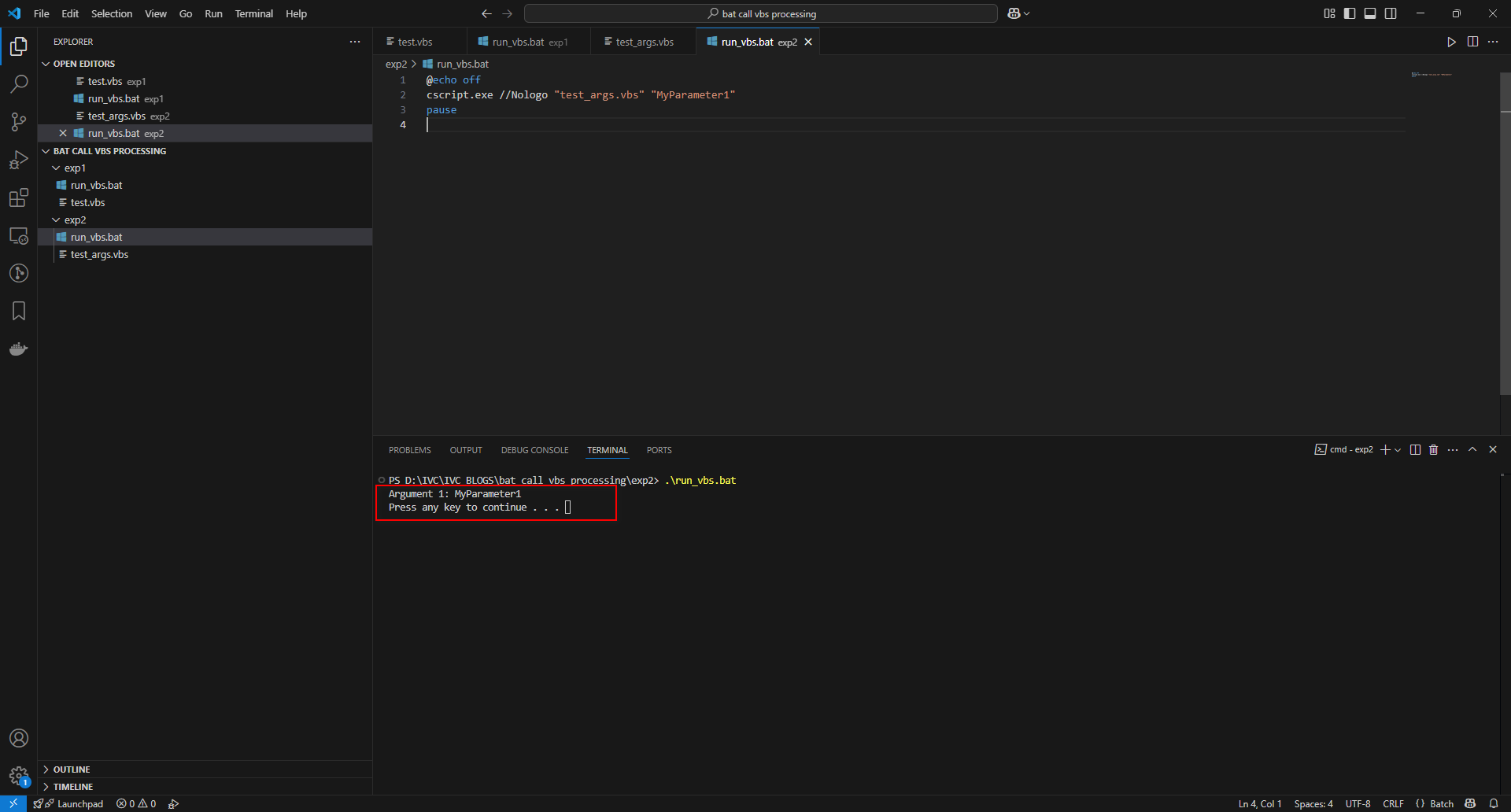Open the new terminal launch profile dropdown
The image size is (1511, 812).
coord(1398,450)
